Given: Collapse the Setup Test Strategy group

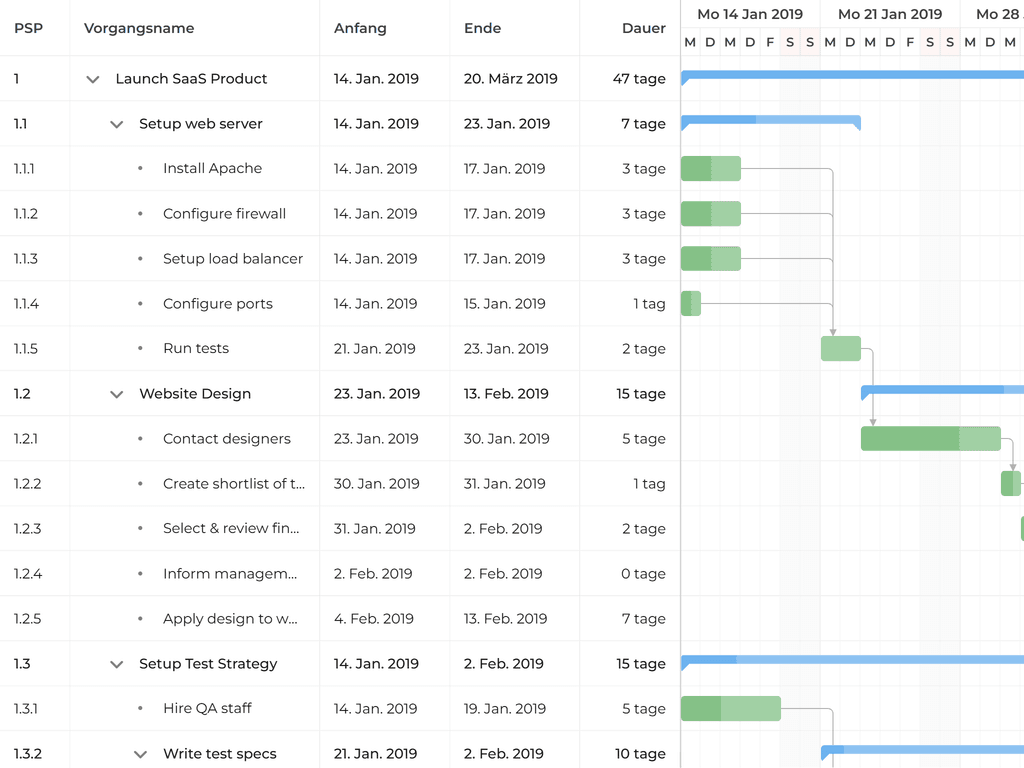Looking at the screenshot, I should point(117,664).
